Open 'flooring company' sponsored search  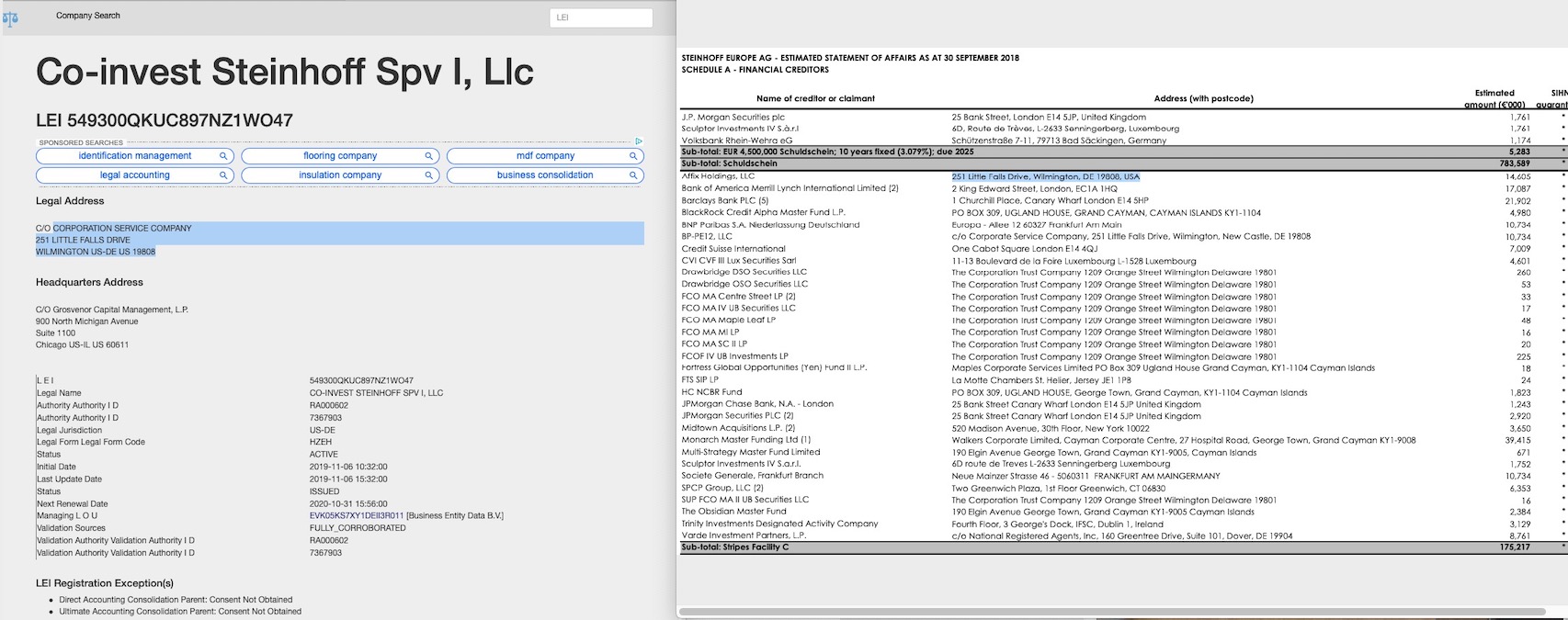pyautogui.click(x=340, y=156)
